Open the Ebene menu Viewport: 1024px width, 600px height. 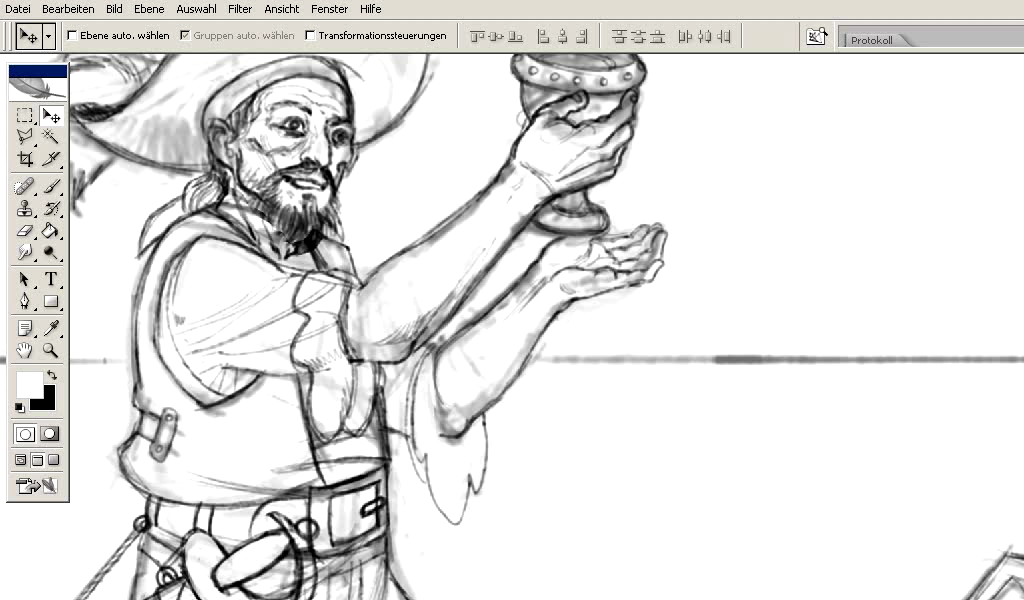pyautogui.click(x=149, y=9)
